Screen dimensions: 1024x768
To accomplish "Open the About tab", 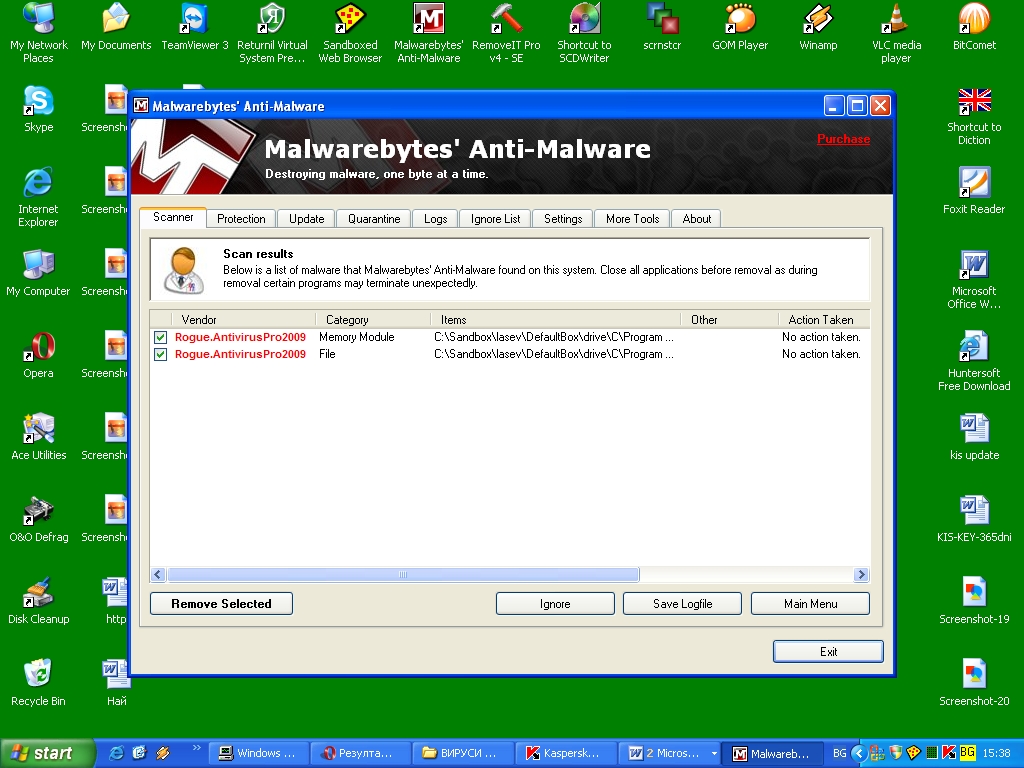I will tap(696, 219).
